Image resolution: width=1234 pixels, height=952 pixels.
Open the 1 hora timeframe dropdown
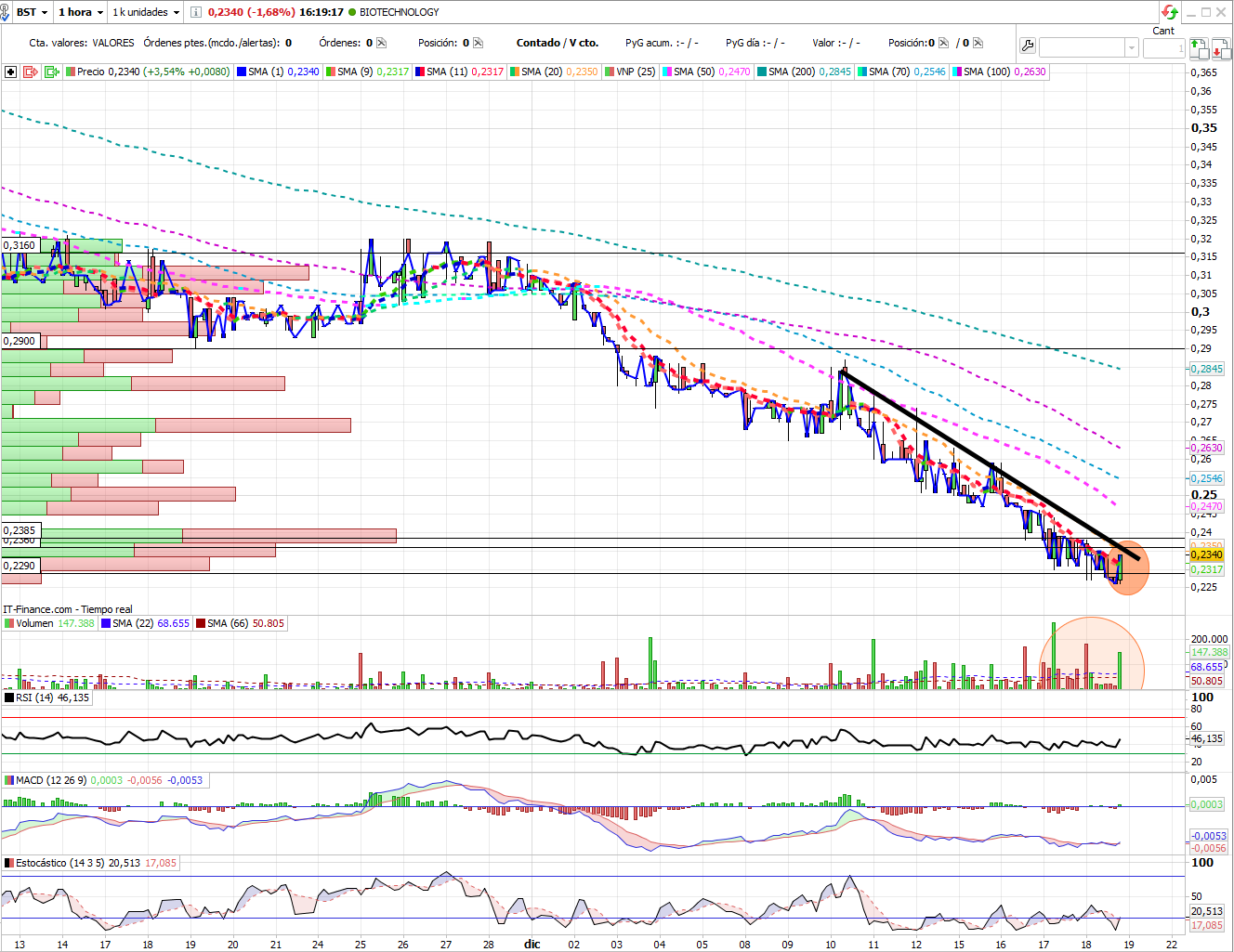click(x=80, y=12)
